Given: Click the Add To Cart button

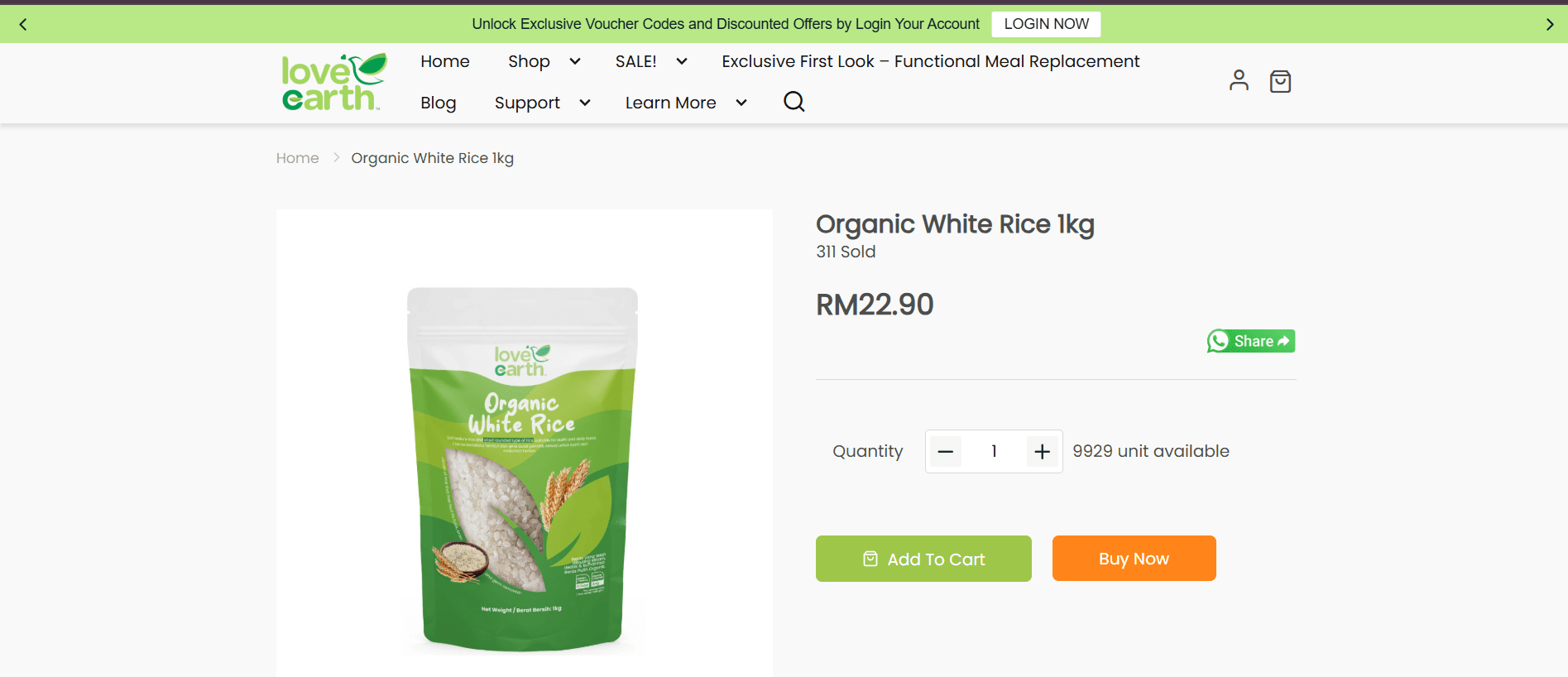Looking at the screenshot, I should click(x=923, y=559).
